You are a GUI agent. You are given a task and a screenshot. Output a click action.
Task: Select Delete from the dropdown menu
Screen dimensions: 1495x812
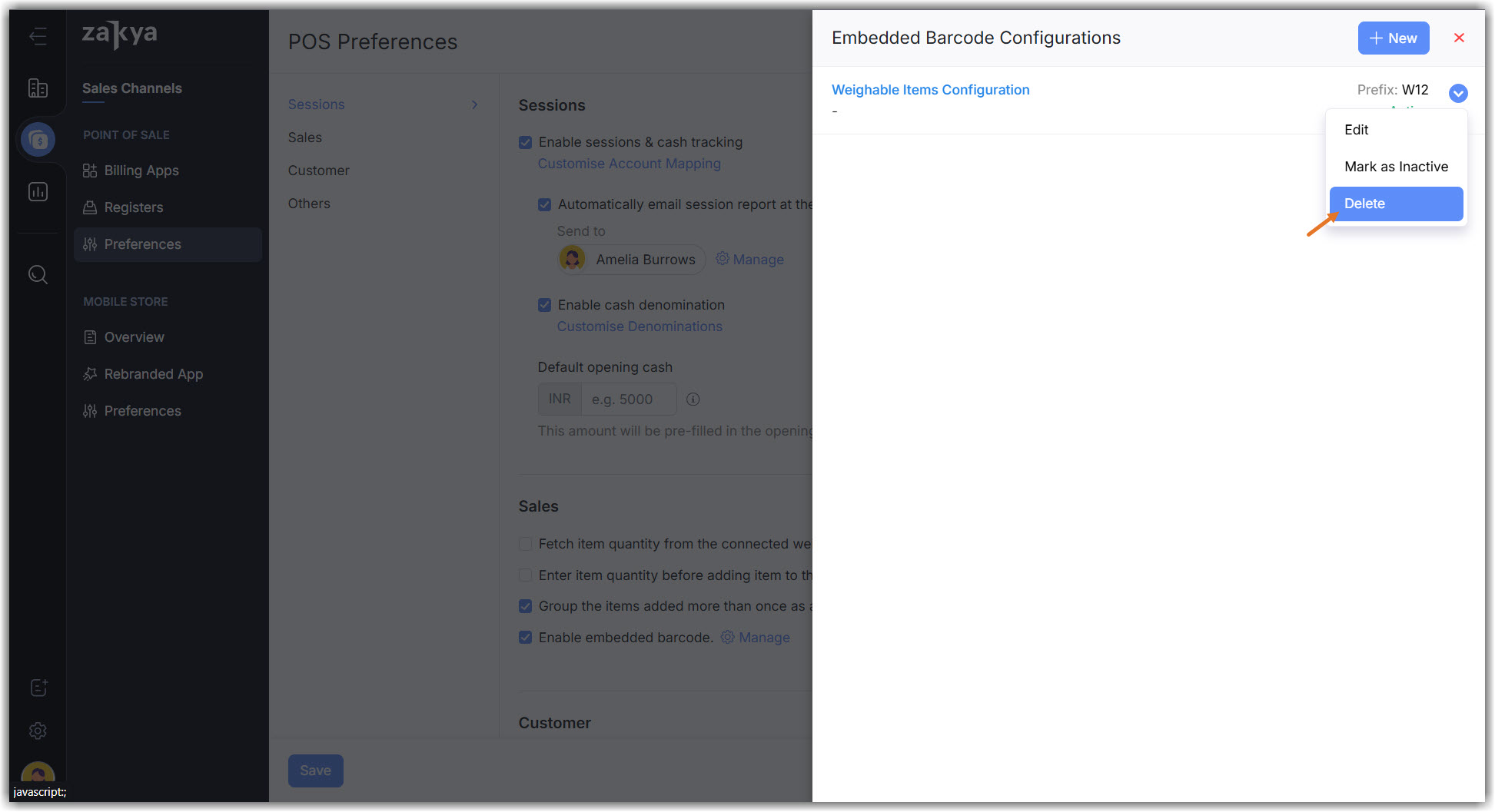(1396, 204)
